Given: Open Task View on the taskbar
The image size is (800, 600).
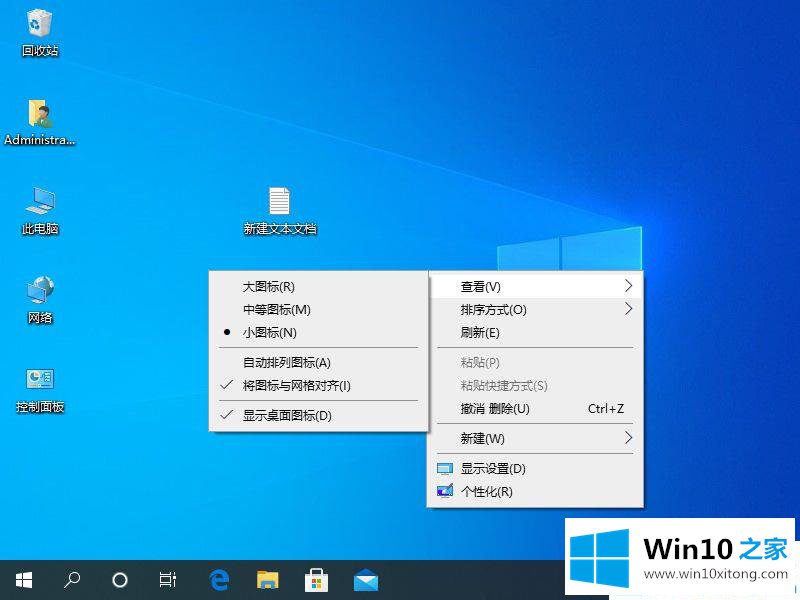Looking at the screenshot, I should coord(167,580).
